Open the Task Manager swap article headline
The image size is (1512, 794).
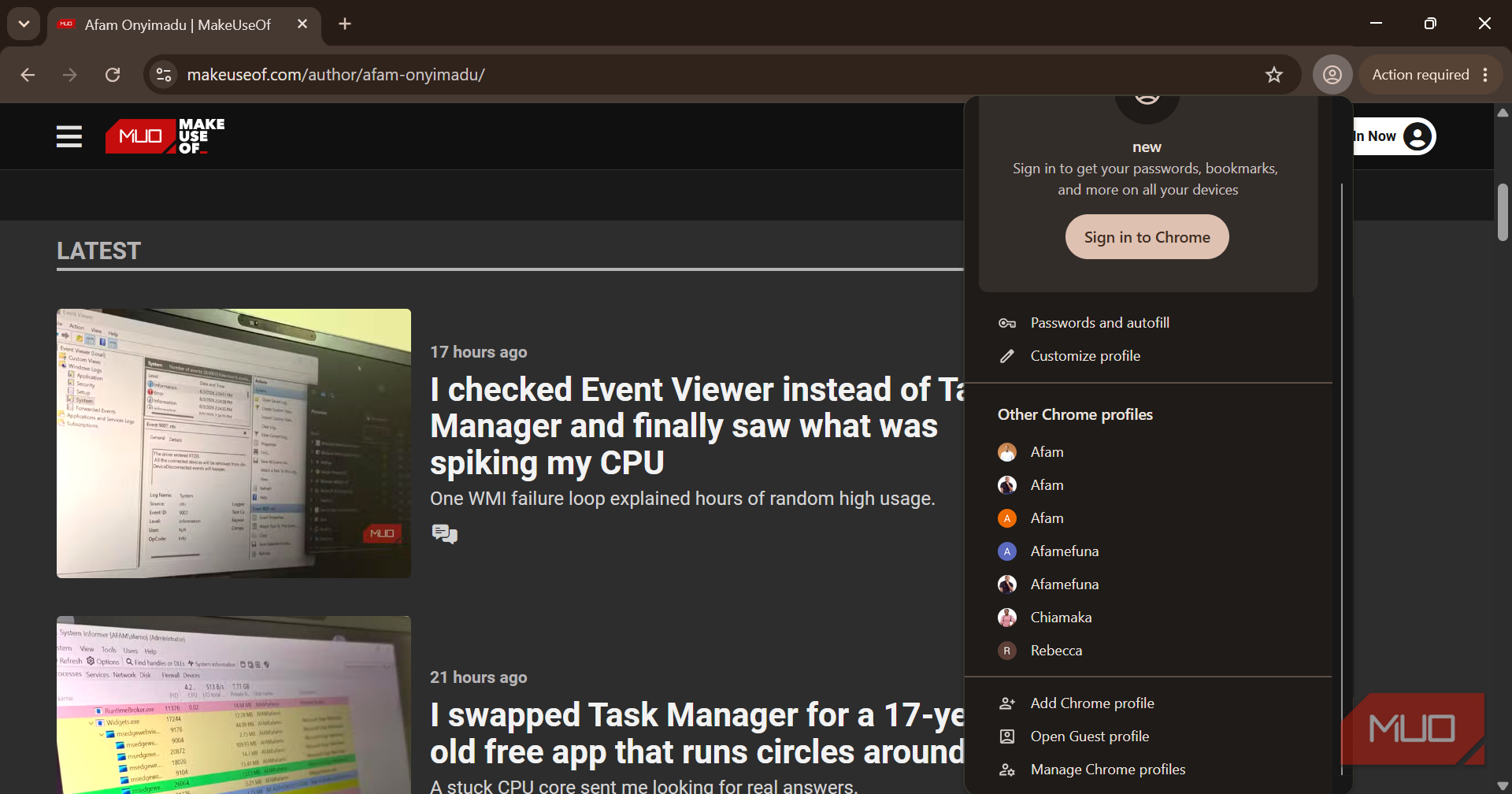pos(697,733)
